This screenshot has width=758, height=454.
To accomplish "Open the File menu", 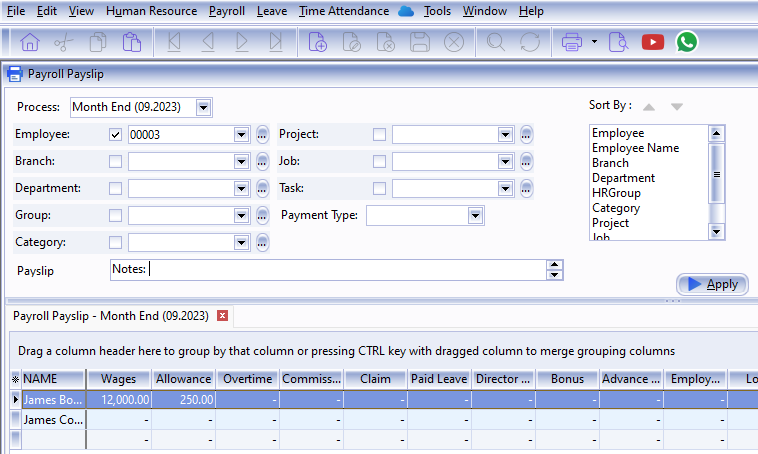I will (x=16, y=11).
